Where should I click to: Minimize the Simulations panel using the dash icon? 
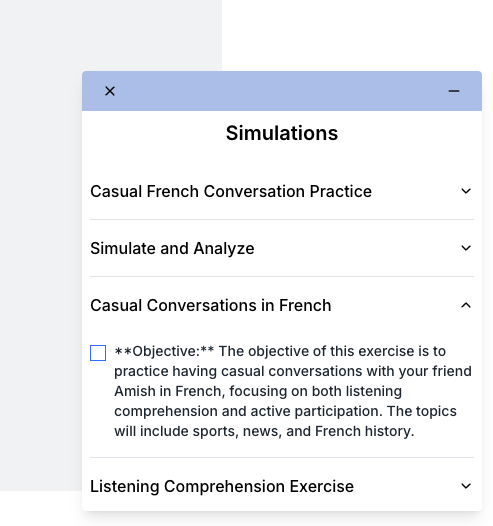[454, 91]
